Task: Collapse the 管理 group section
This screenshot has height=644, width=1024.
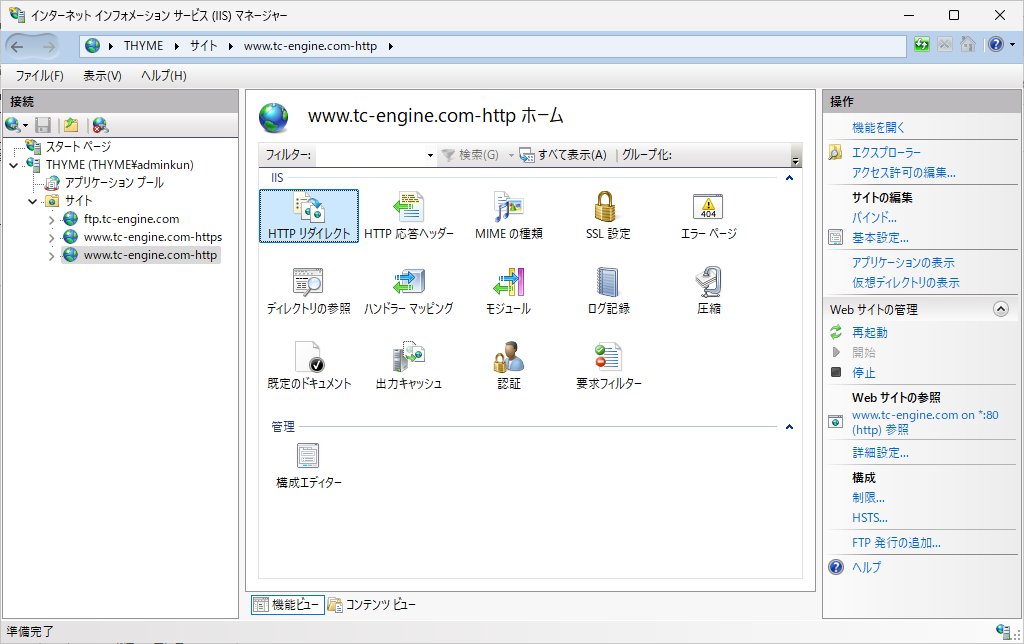Action: 789,427
